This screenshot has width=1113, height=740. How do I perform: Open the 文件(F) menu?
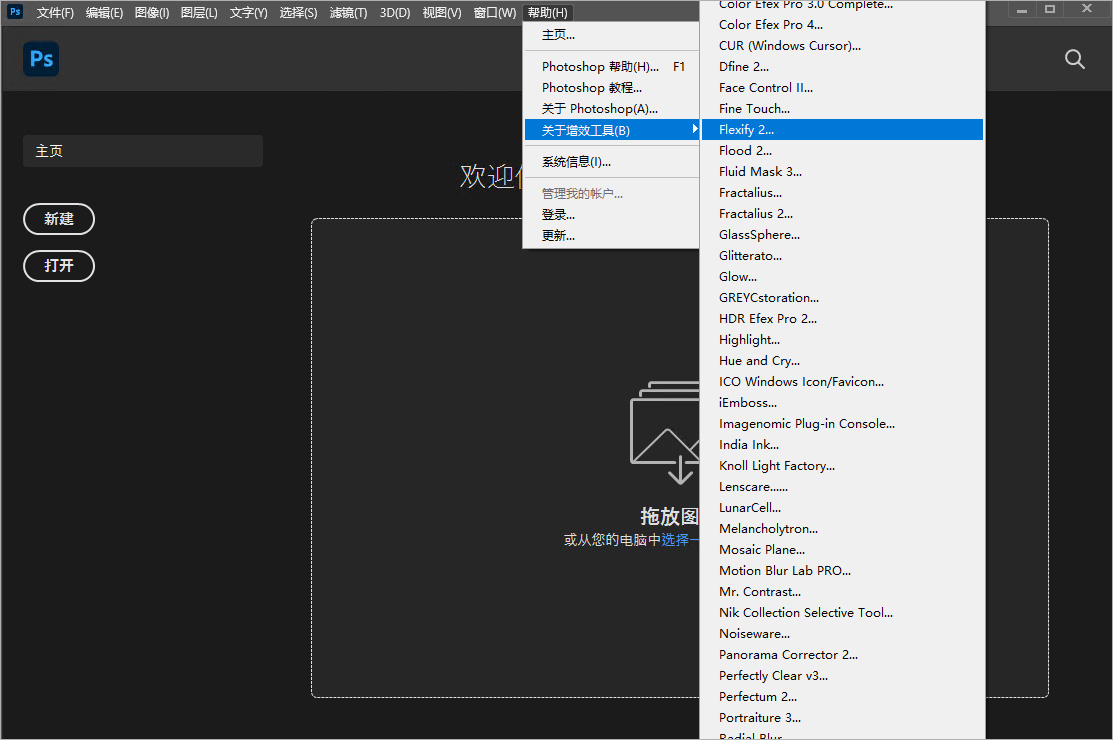(x=55, y=13)
